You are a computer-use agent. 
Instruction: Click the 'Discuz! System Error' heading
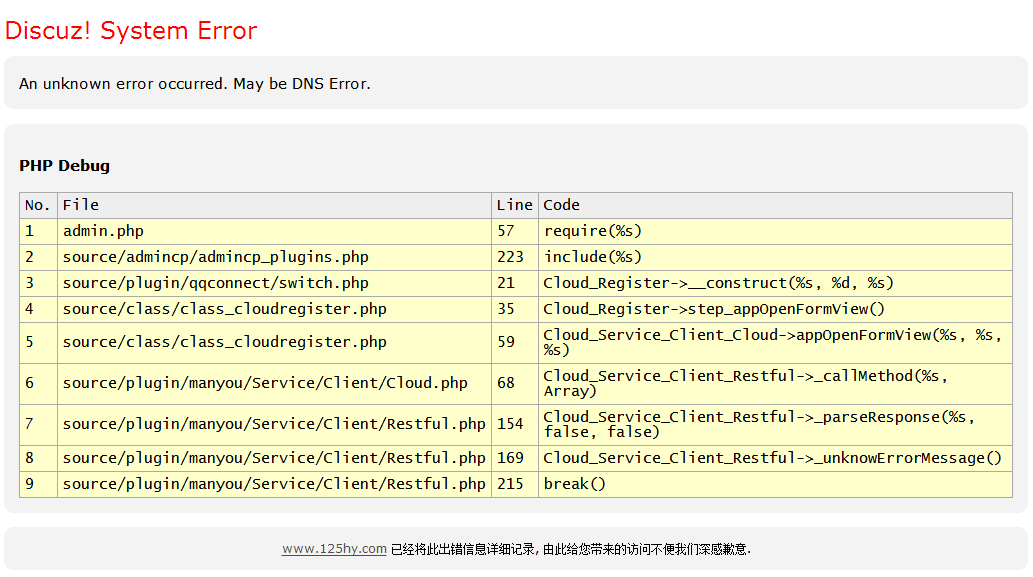131,31
